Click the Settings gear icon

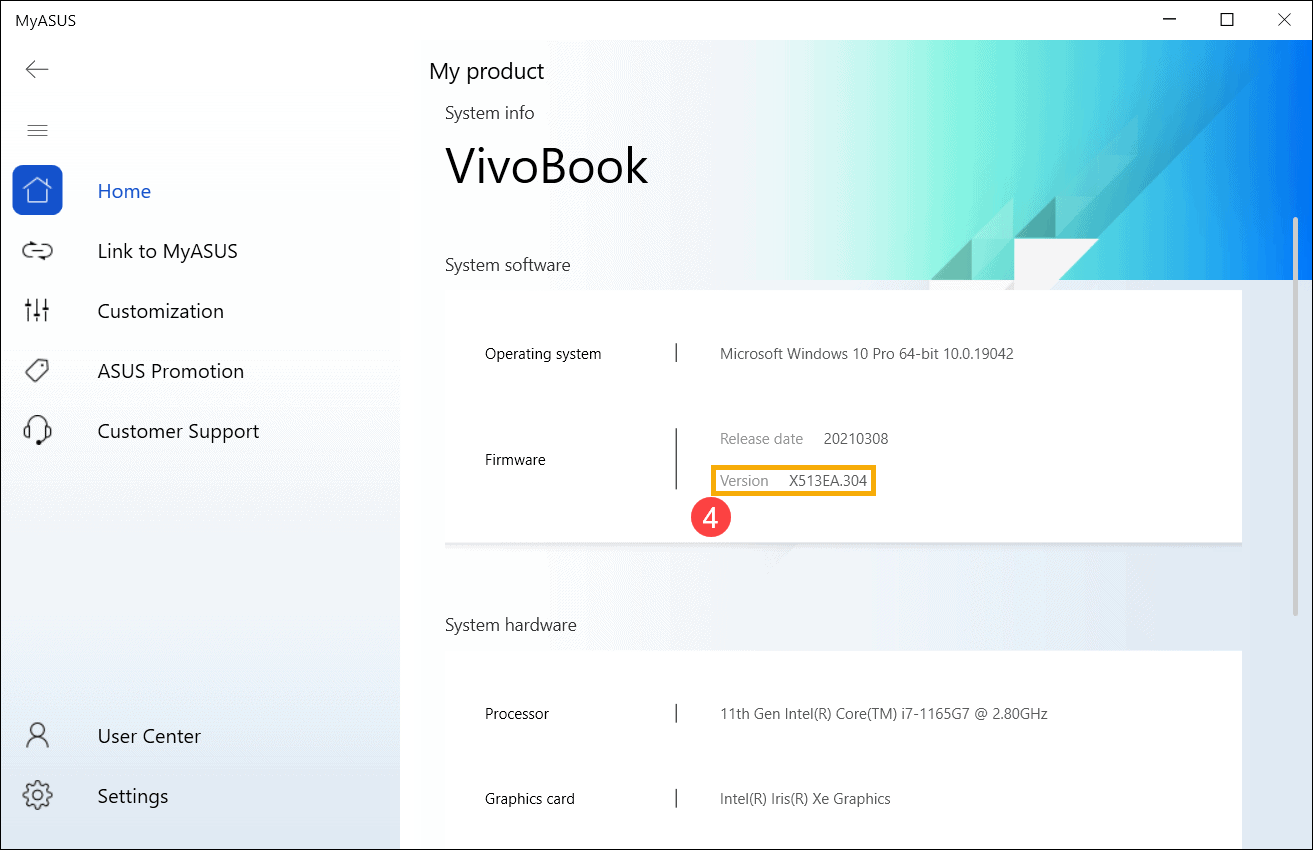[x=37, y=796]
